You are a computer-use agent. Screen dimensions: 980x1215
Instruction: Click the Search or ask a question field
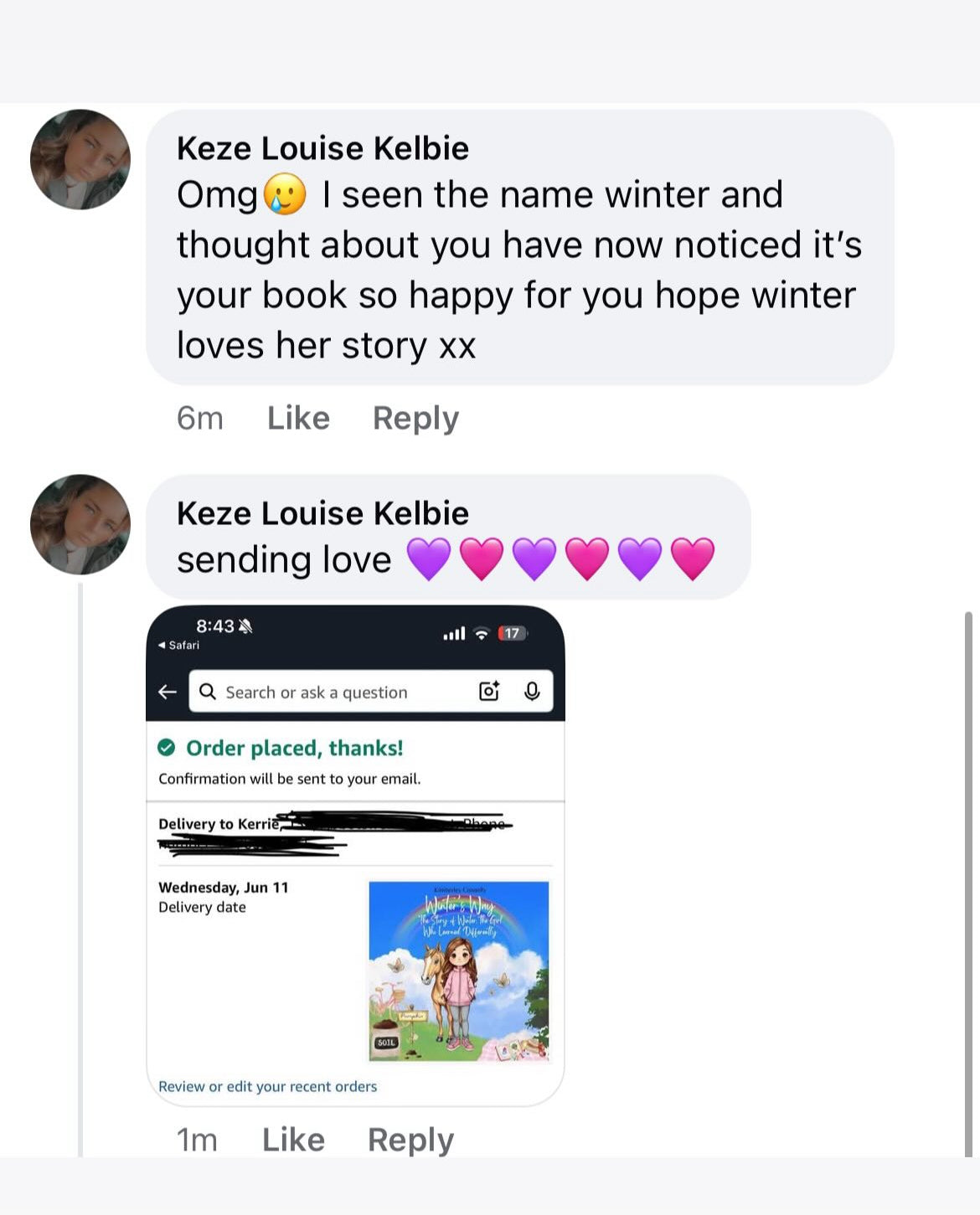tap(371, 692)
